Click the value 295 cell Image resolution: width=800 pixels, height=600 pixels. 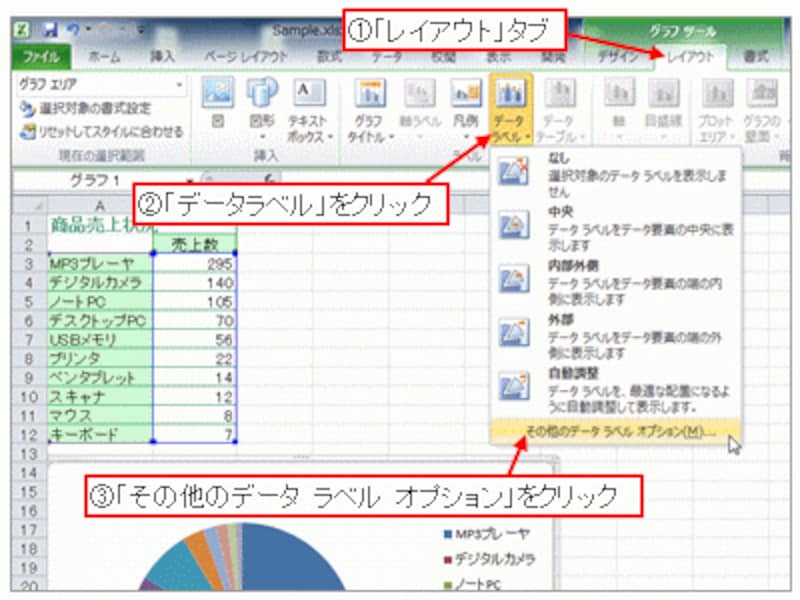[x=195, y=264]
